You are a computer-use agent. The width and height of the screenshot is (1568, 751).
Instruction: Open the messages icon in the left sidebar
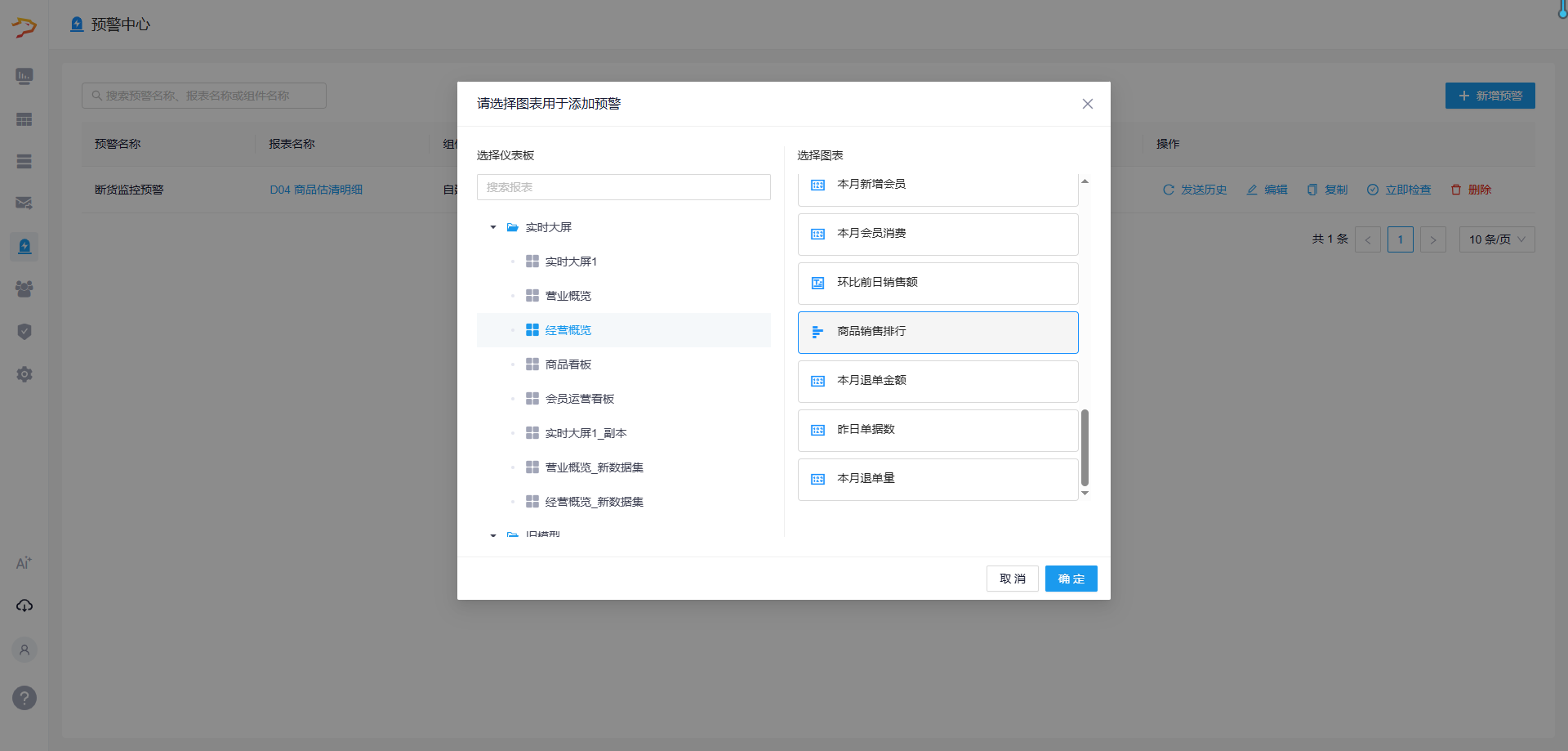(24, 203)
